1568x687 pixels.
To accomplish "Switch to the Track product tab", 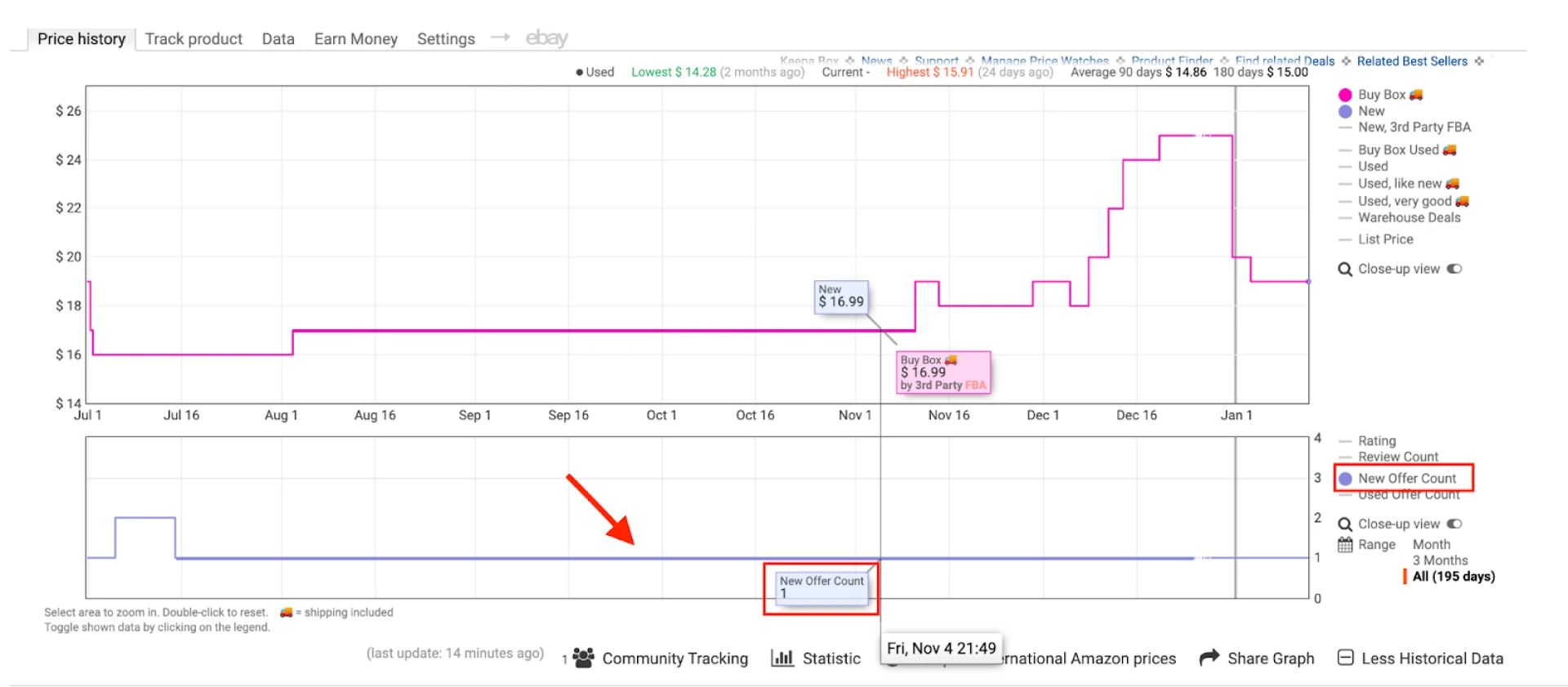I will pos(194,38).
